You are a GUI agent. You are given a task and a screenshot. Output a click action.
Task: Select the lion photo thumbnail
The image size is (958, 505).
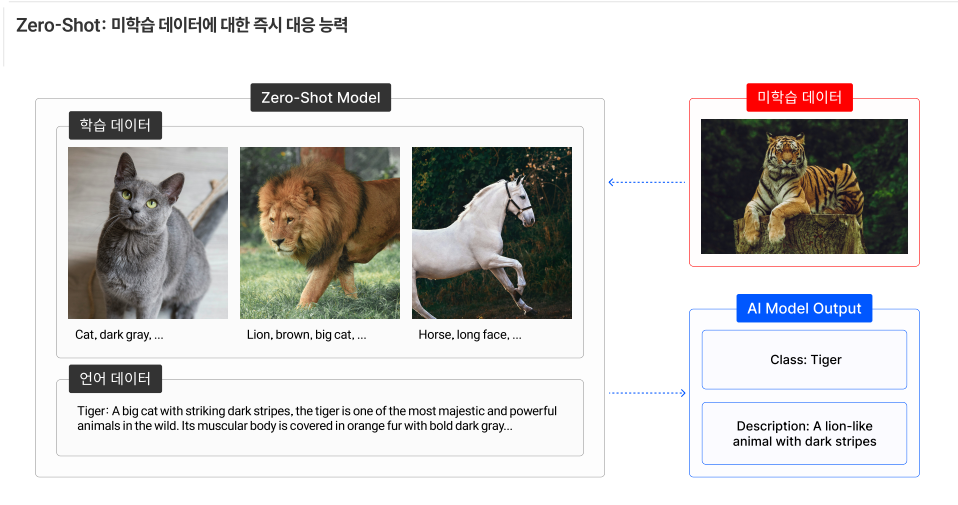click(319, 233)
